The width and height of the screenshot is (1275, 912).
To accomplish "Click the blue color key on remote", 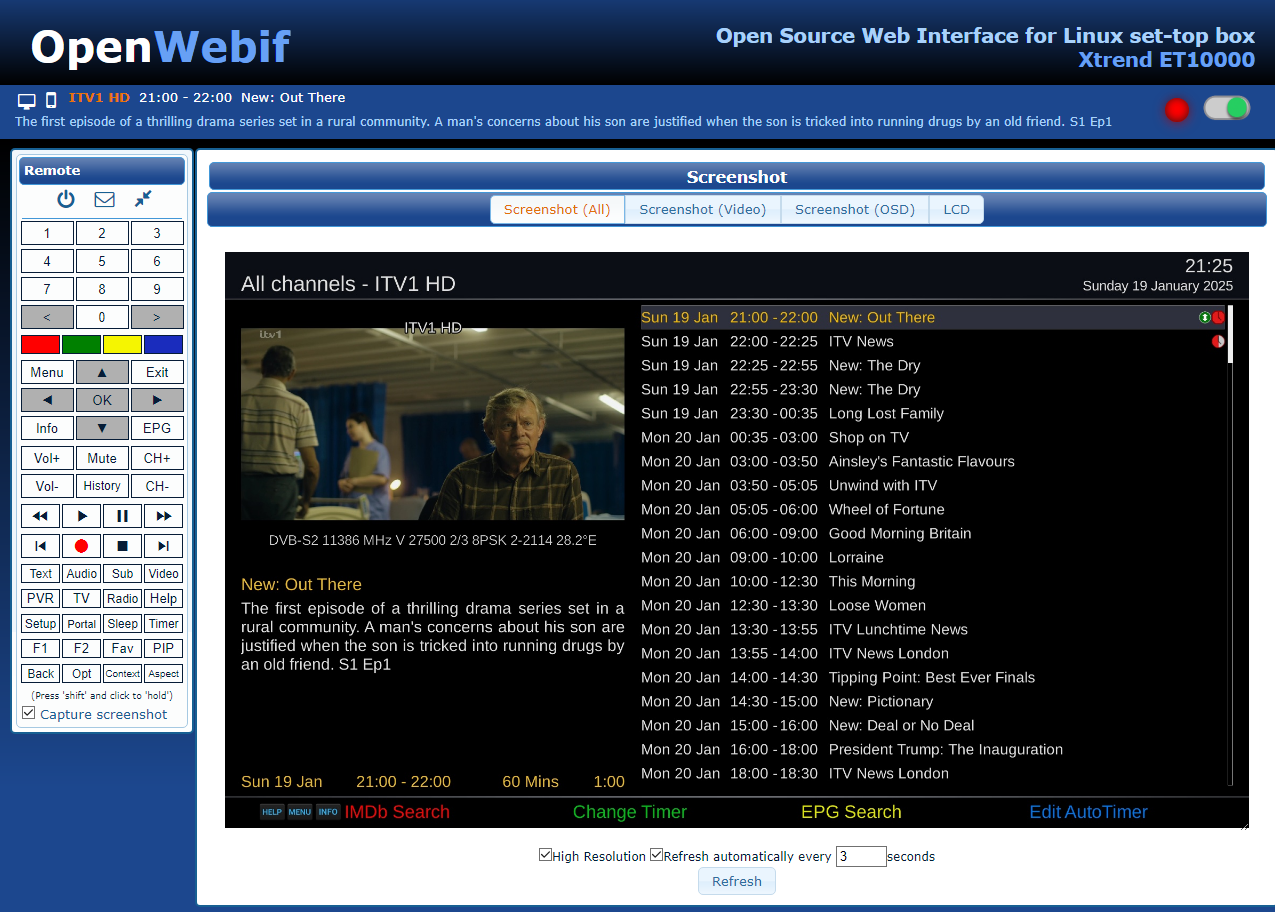I will (163, 345).
